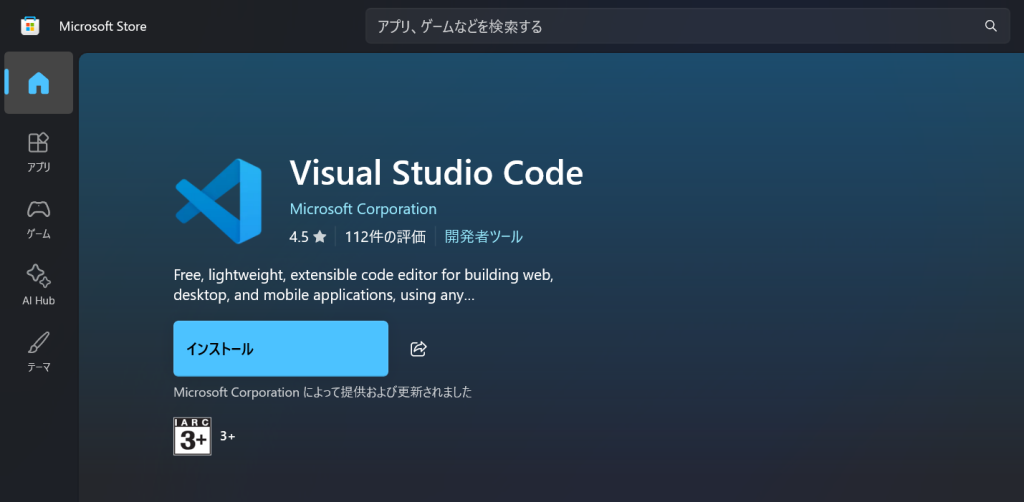This screenshot has height=502, width=1024.
Task: Click the share icon beside インストール
Action: [419, 349]
